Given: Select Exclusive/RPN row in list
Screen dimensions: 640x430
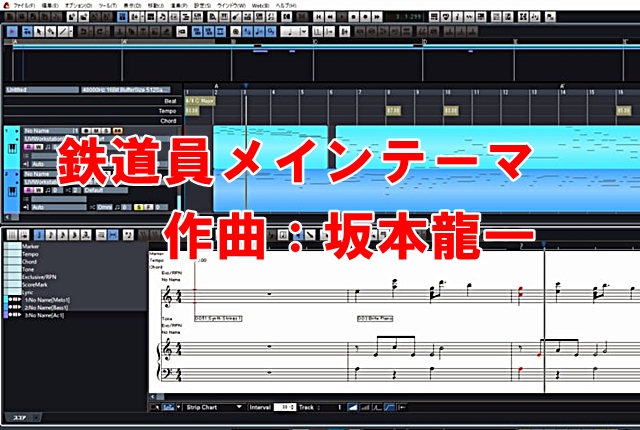Looking at the screenshot, I should pos(39,277).
